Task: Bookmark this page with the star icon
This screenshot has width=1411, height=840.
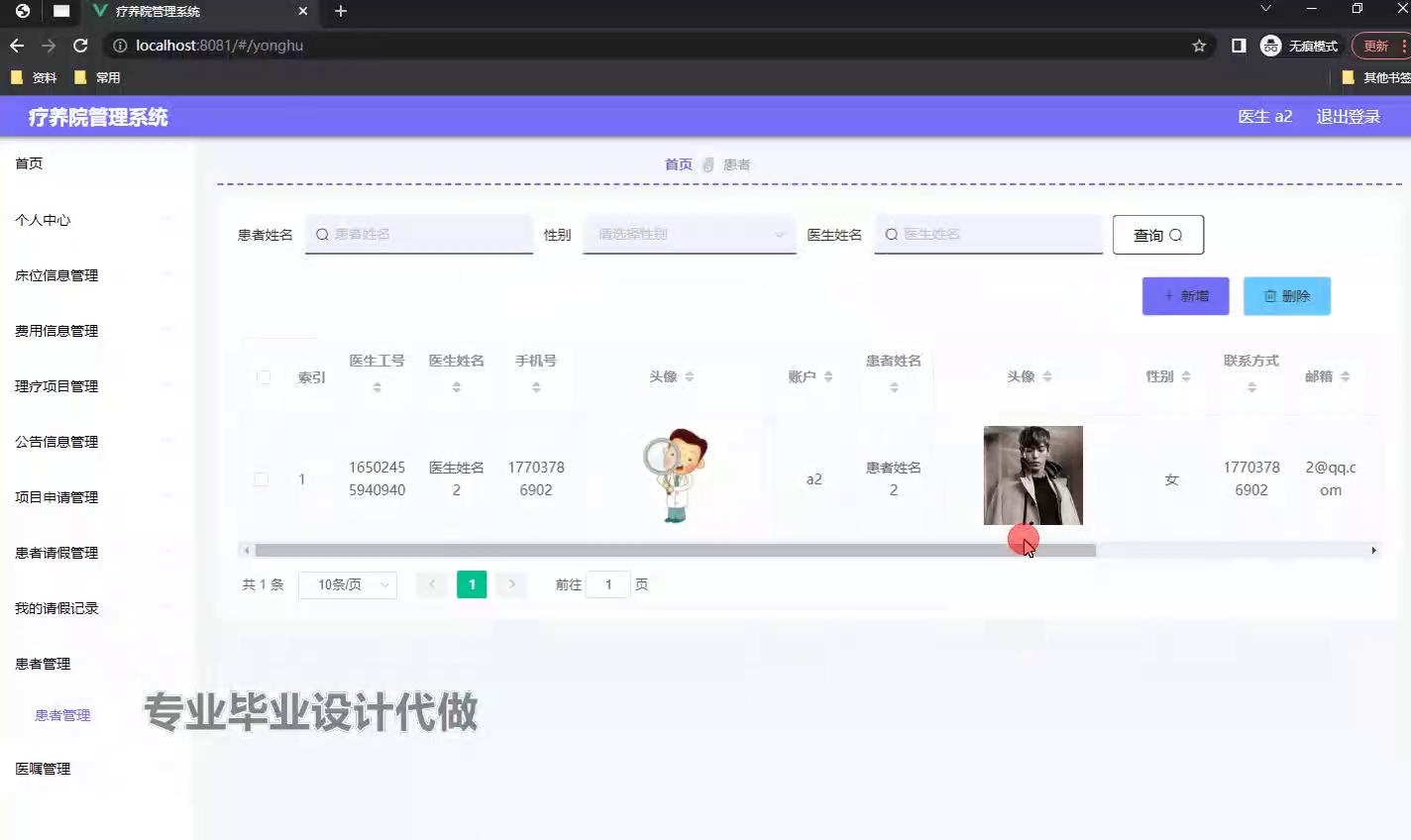Action: click(x=1199, y=46)
